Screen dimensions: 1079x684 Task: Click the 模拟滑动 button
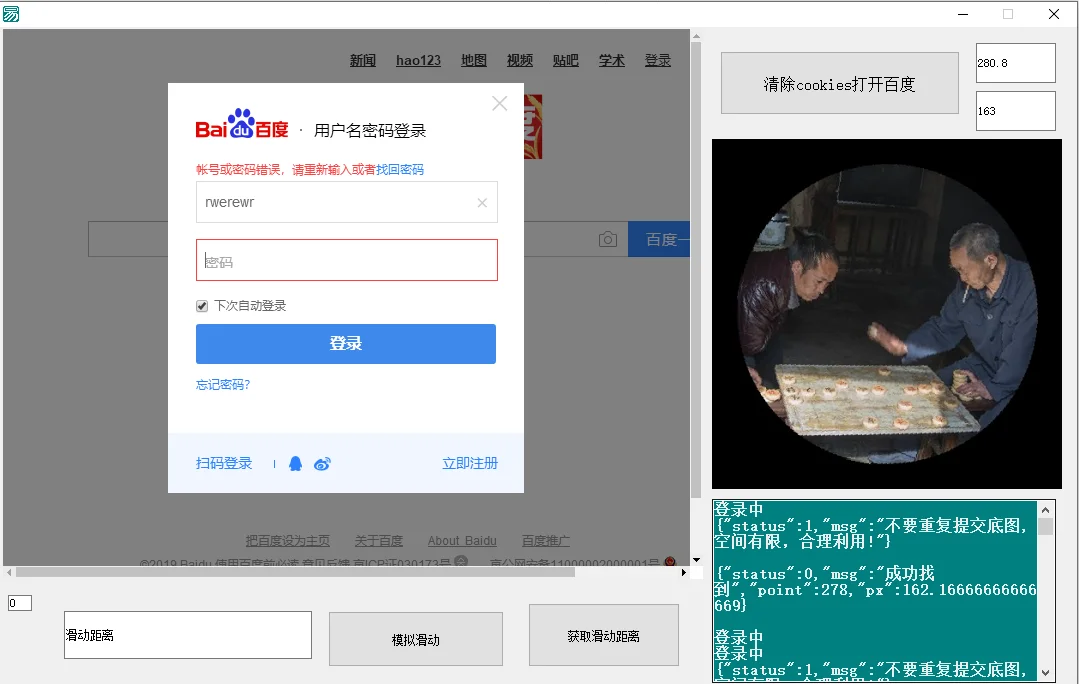[416, 639]
